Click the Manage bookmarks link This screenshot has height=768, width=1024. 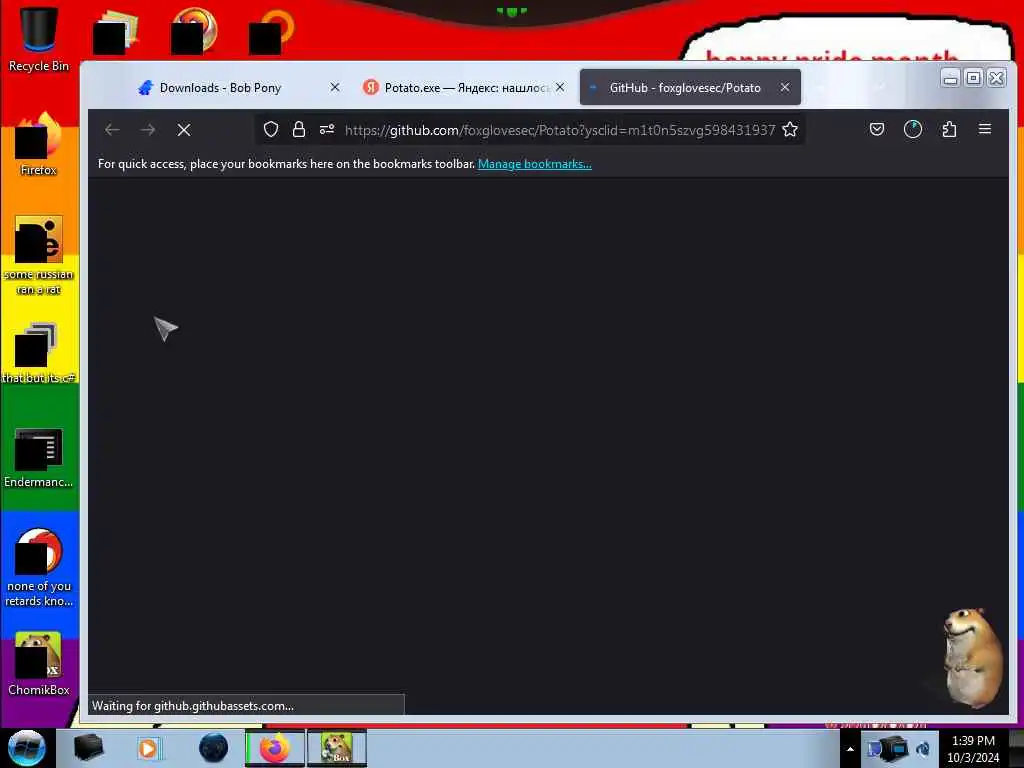pos(535,164)
